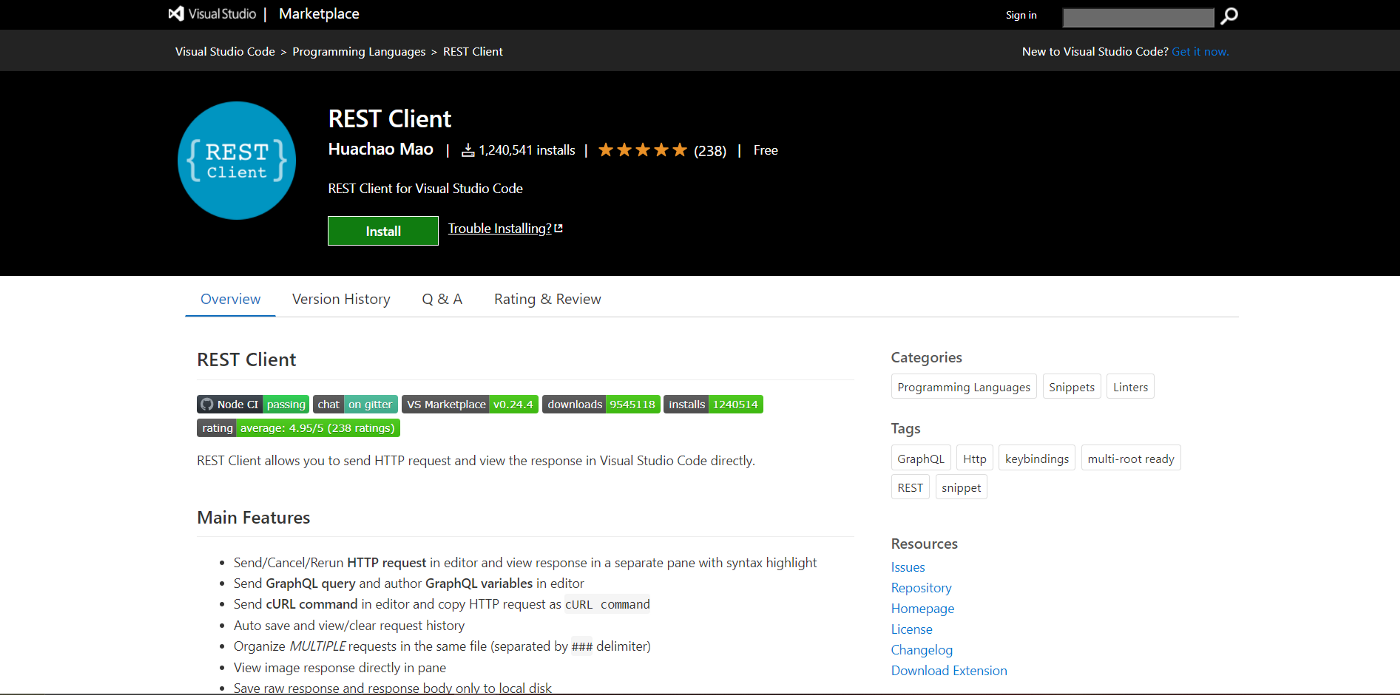
Task: Open the Repository resource link
Action: click(x=921, y=588)
